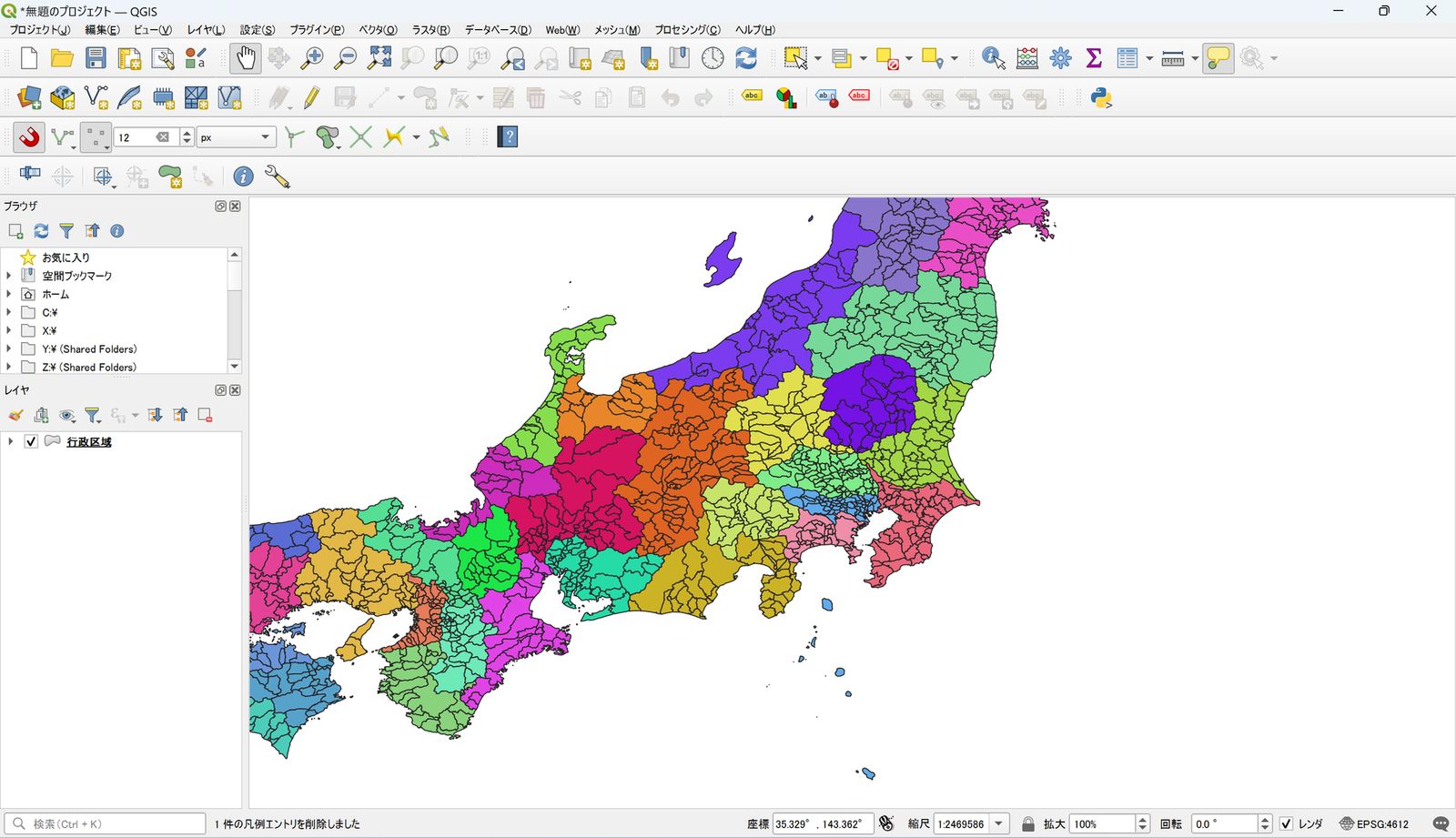Float the レイヤ panel with the undock button

pyautogui.click(x=220, y=390)
